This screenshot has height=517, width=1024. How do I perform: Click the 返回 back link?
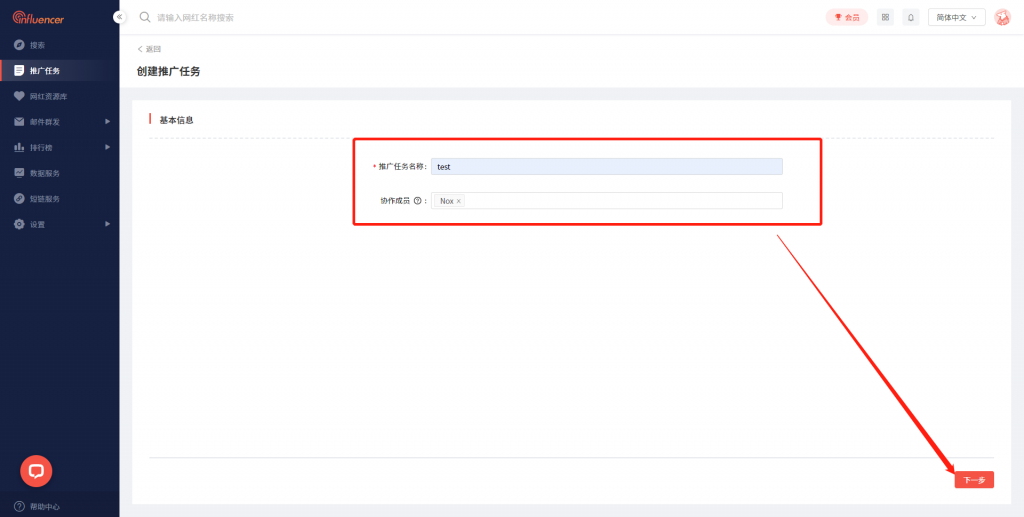coord(149,49)
